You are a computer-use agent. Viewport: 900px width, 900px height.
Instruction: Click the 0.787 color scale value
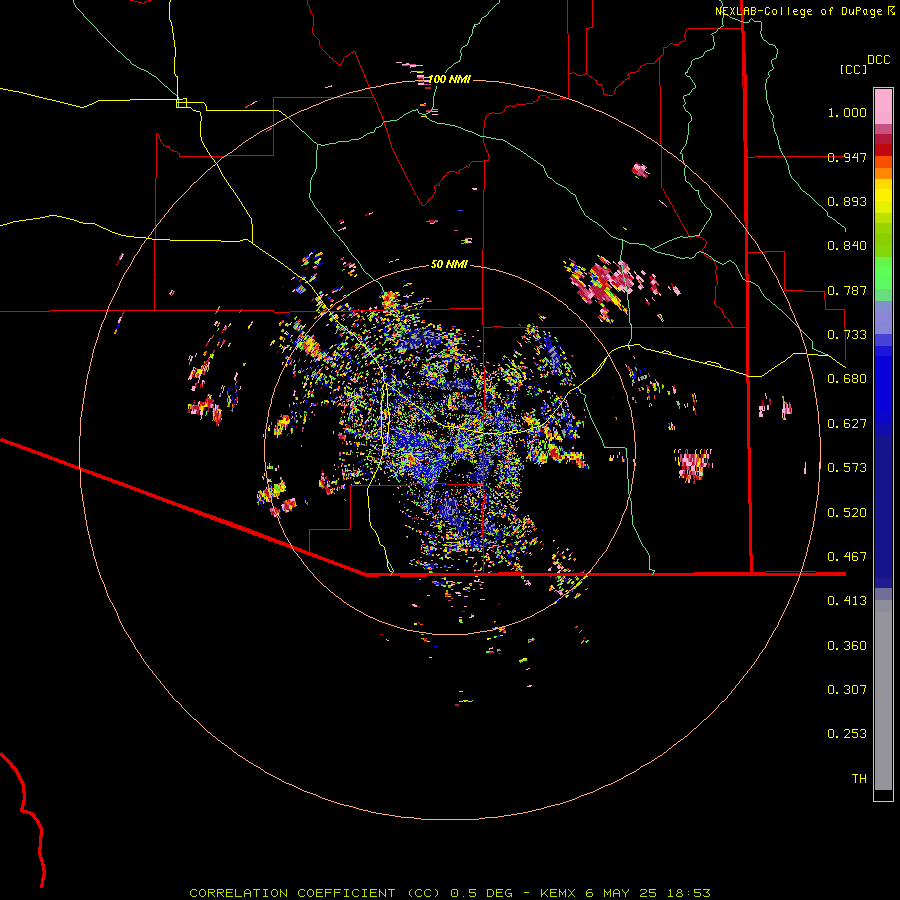[x=847, y=290]
